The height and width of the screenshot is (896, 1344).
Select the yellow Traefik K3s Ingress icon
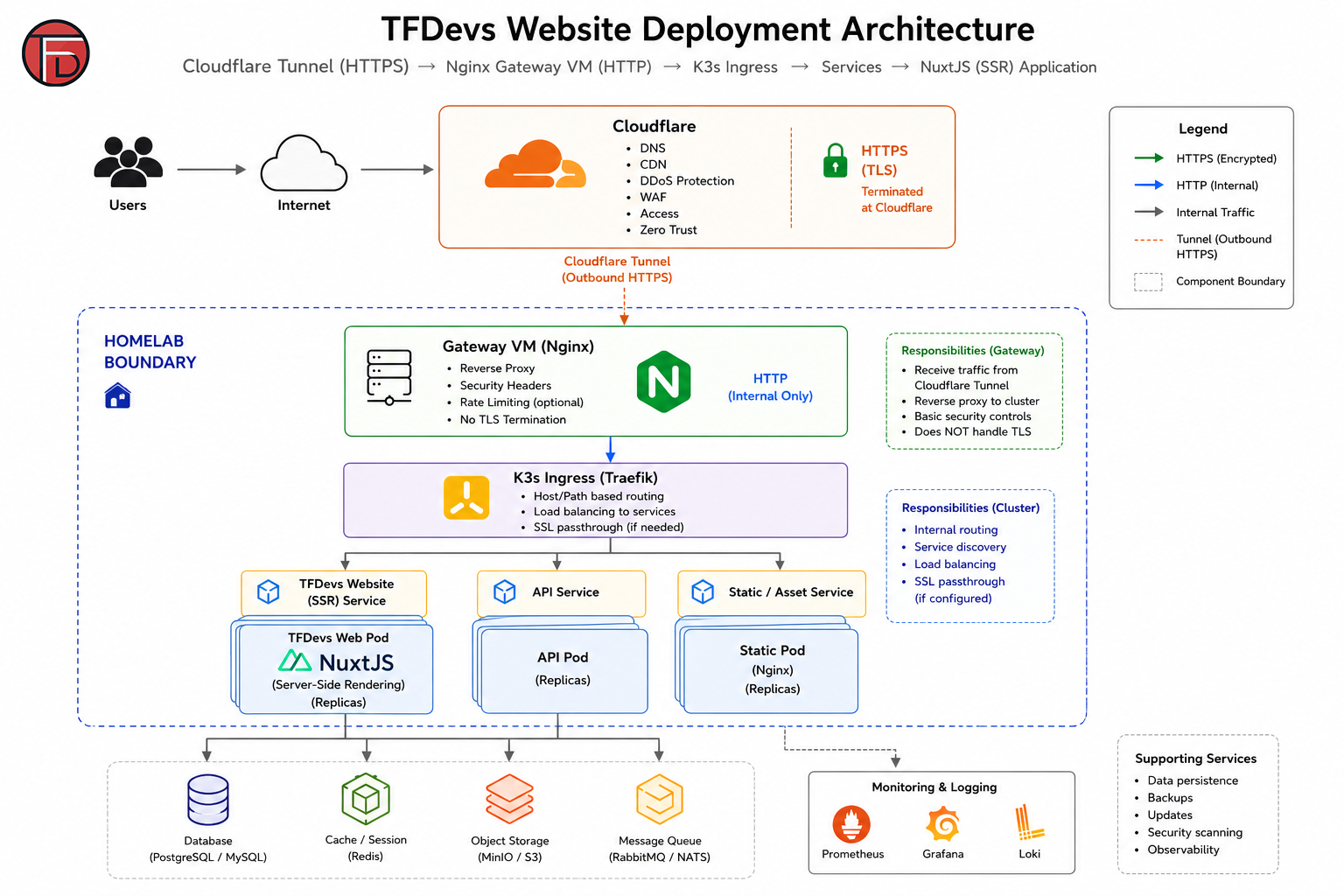click(x=466, y=498)
